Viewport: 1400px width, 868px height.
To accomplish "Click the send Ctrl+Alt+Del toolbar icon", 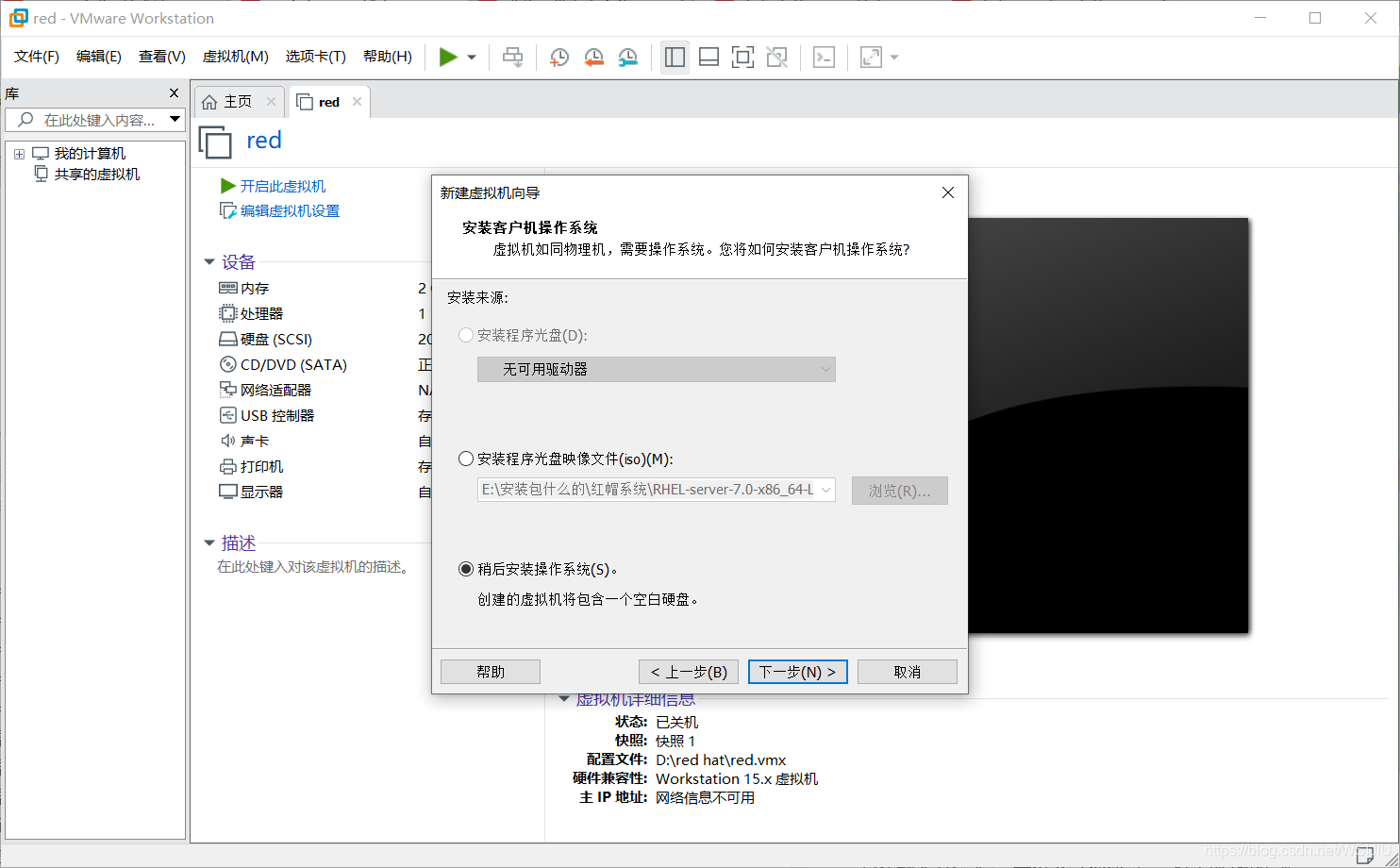I will pyautogui.click(x=512, y=58).
